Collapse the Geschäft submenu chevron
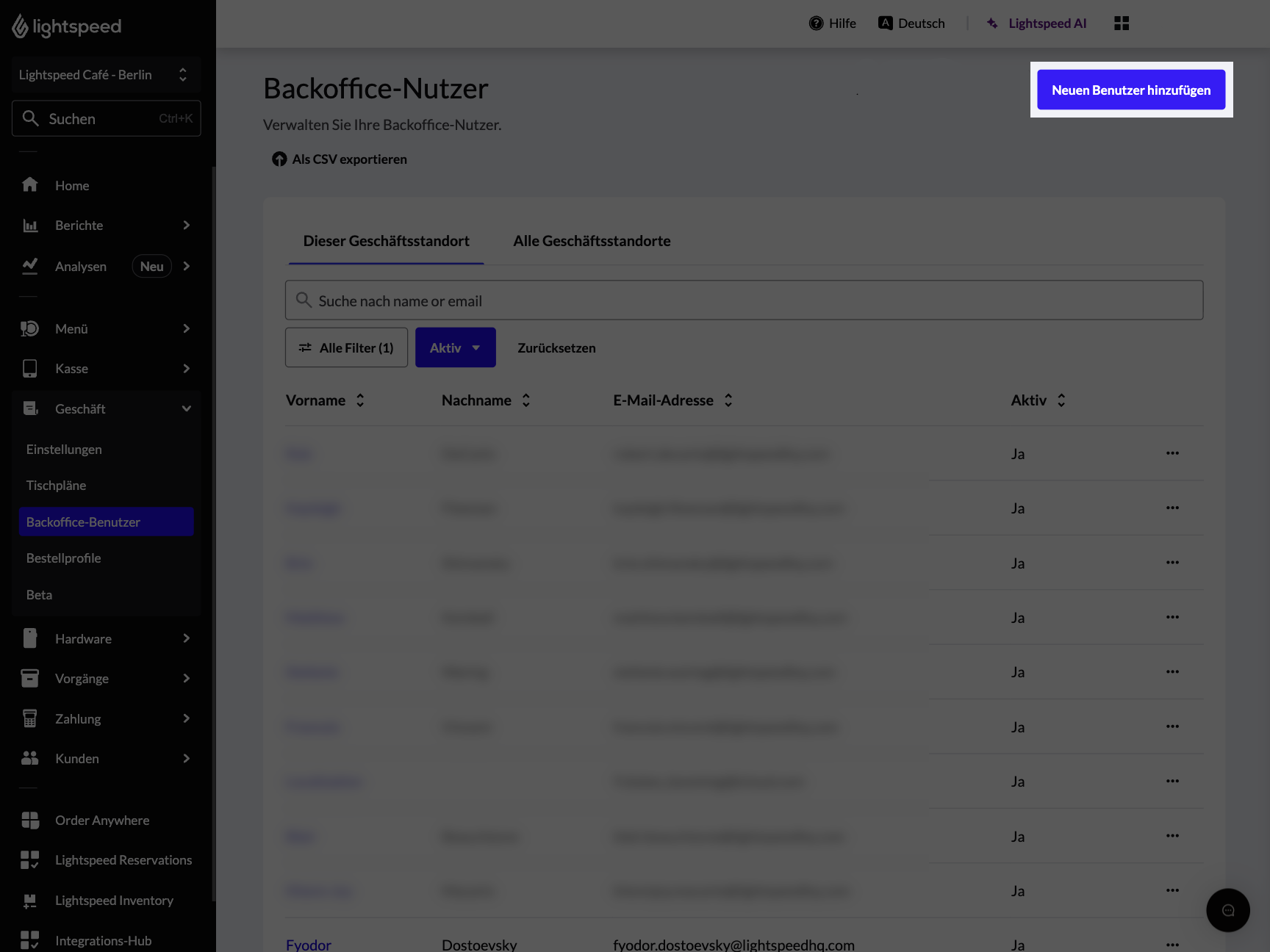This screenshot has width=1270, height=952. tap(187, 408)
